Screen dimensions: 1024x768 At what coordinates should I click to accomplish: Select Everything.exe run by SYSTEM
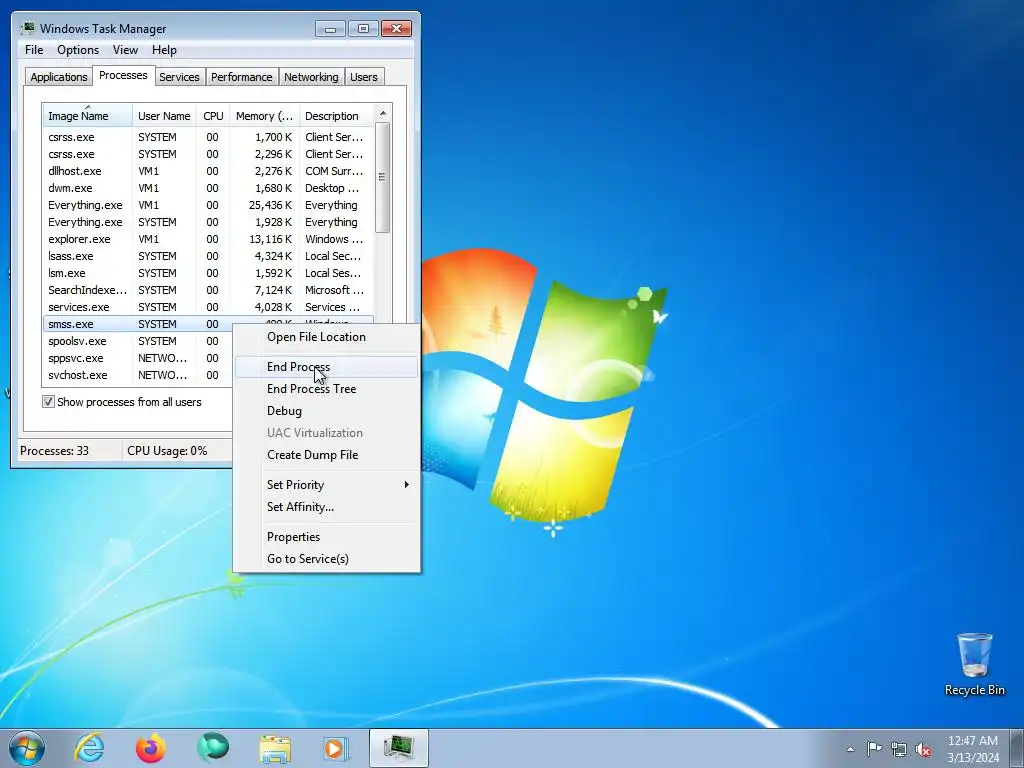[208, 222]
